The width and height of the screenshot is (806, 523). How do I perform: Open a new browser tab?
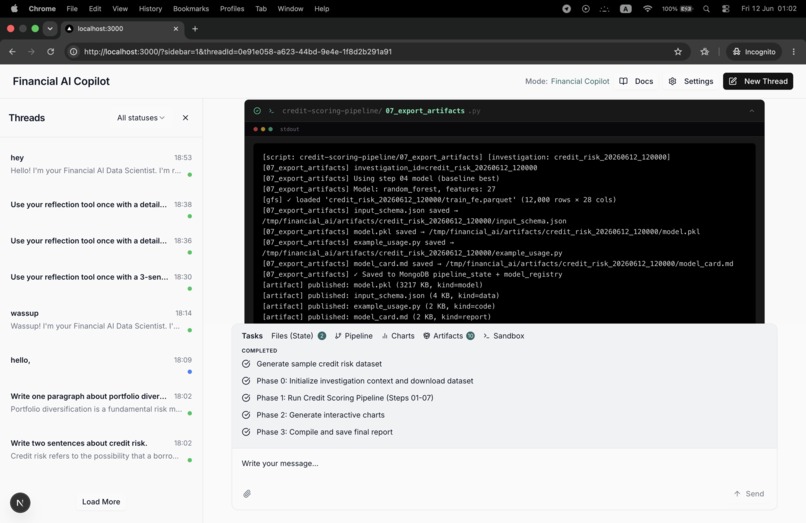(x=195, y=29)
